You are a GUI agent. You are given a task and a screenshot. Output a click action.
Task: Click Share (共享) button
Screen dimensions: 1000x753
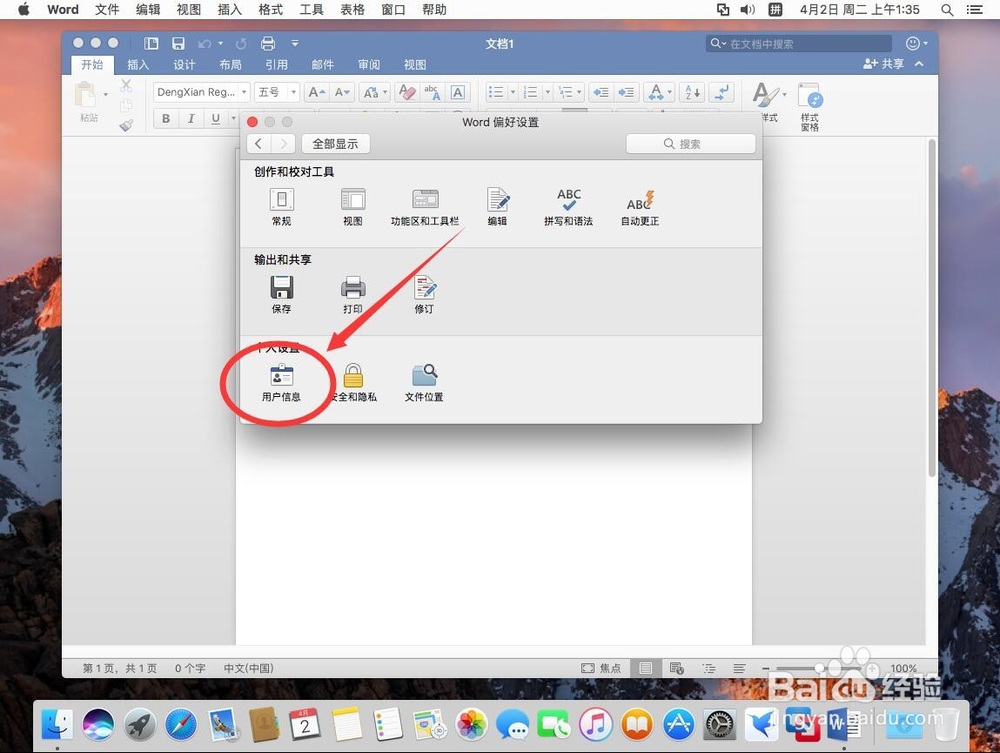883,64
